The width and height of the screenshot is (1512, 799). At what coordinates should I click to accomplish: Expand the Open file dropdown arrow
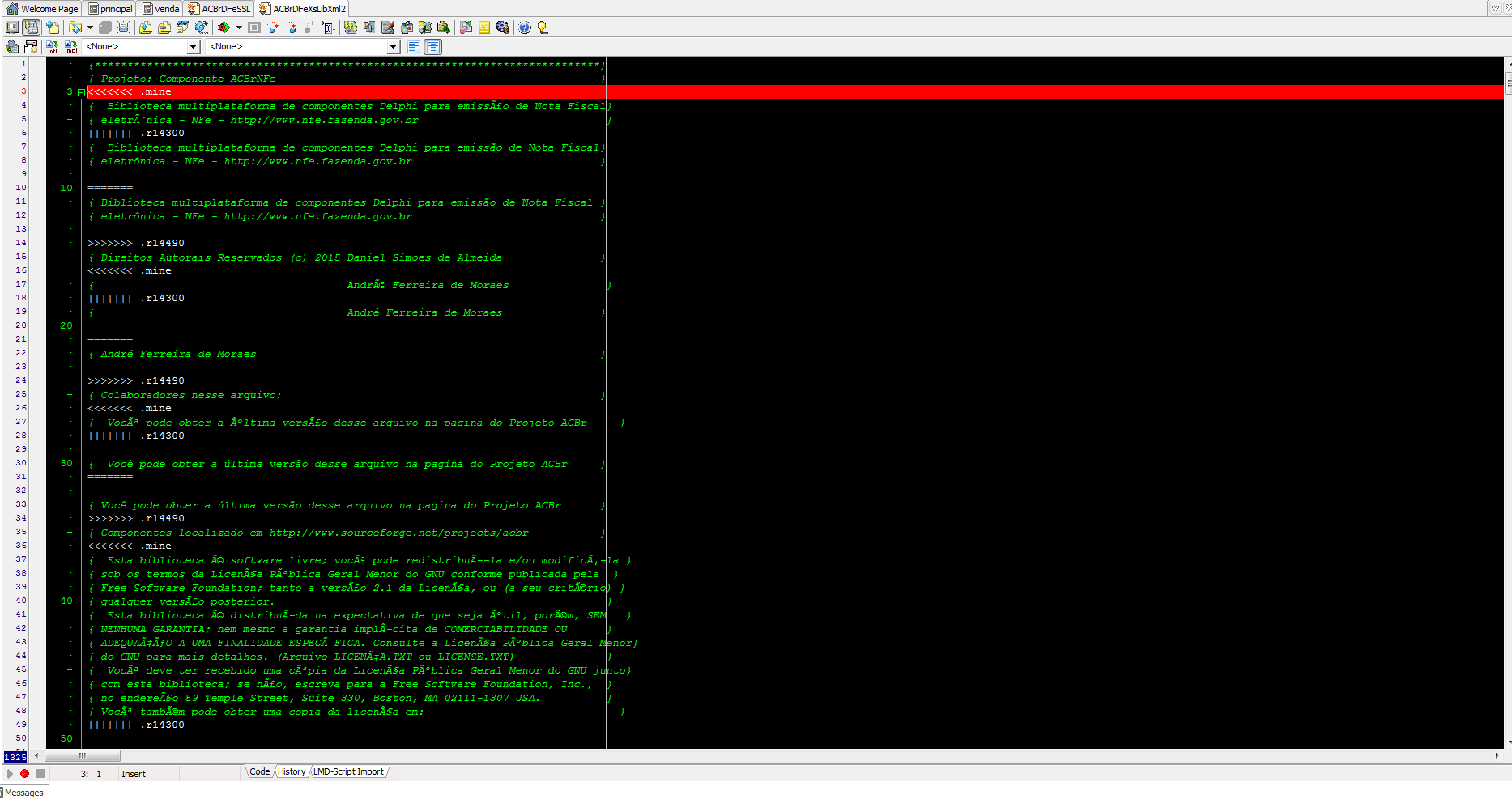tap(90, 28)
